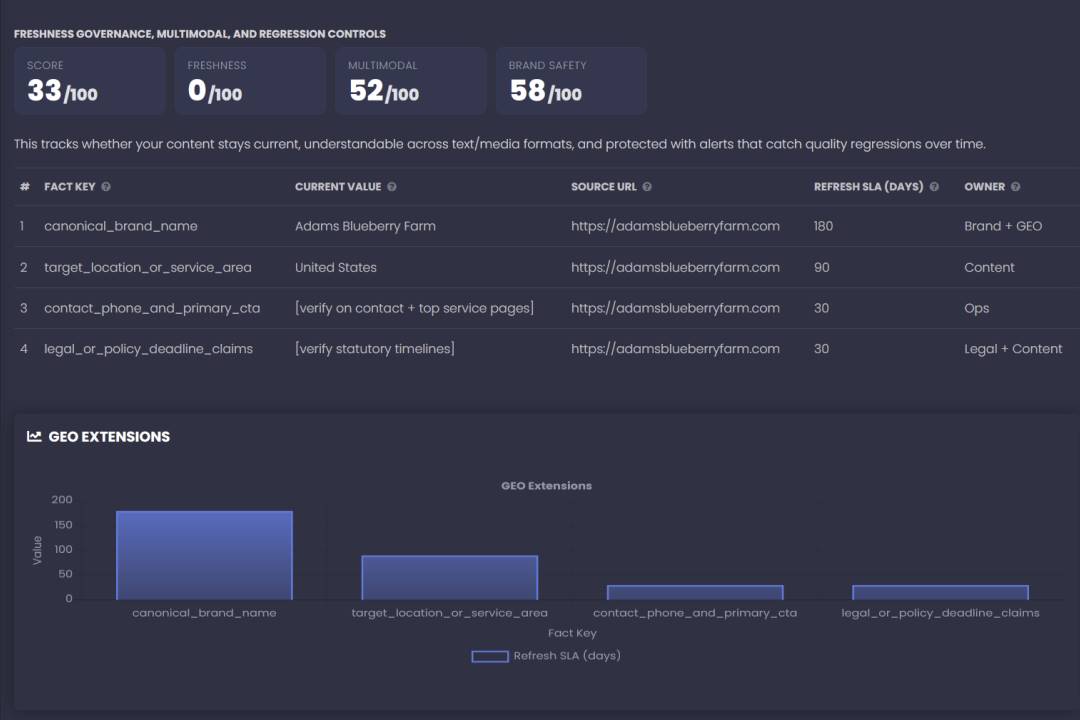Click chart icon beside GEO Extensions heading

tap(34, 436)
